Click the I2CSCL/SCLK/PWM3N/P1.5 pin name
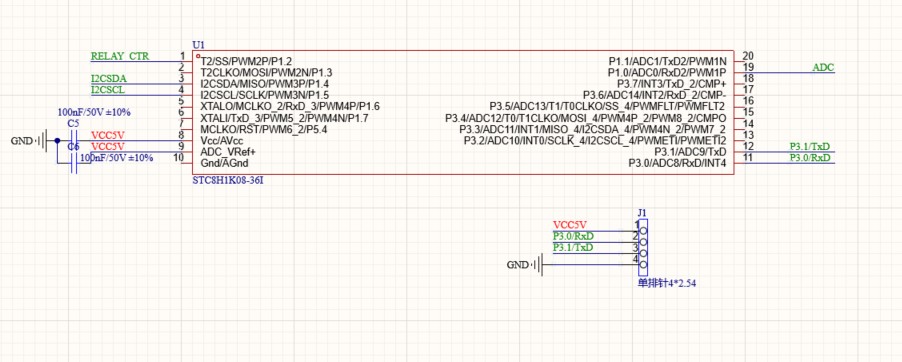Image resolution: width=902 pixels, height=362 pixels. (x=265, y=95)
